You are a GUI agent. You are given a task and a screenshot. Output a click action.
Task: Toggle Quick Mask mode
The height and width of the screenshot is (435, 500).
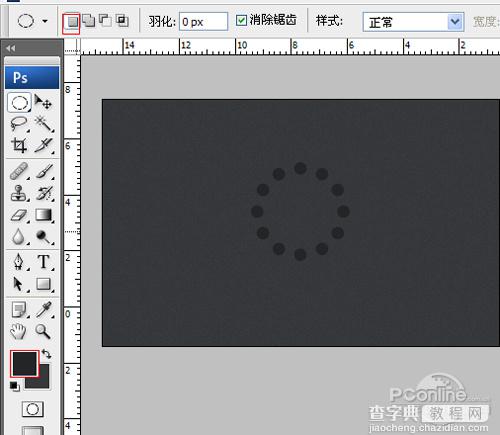click(33, 409)
